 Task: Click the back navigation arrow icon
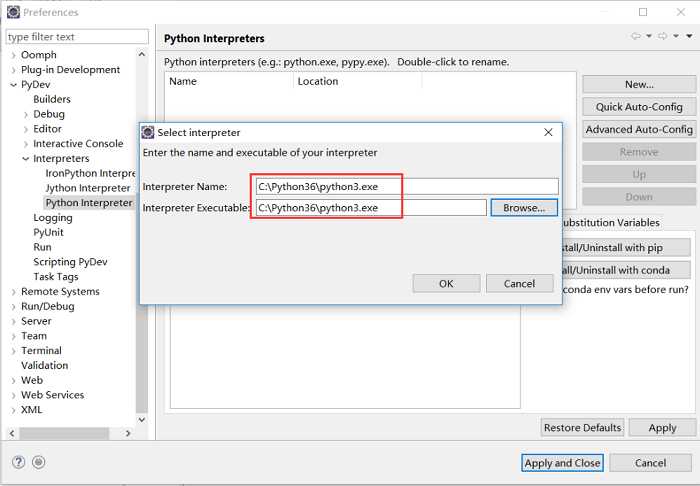tap(636, 36)
